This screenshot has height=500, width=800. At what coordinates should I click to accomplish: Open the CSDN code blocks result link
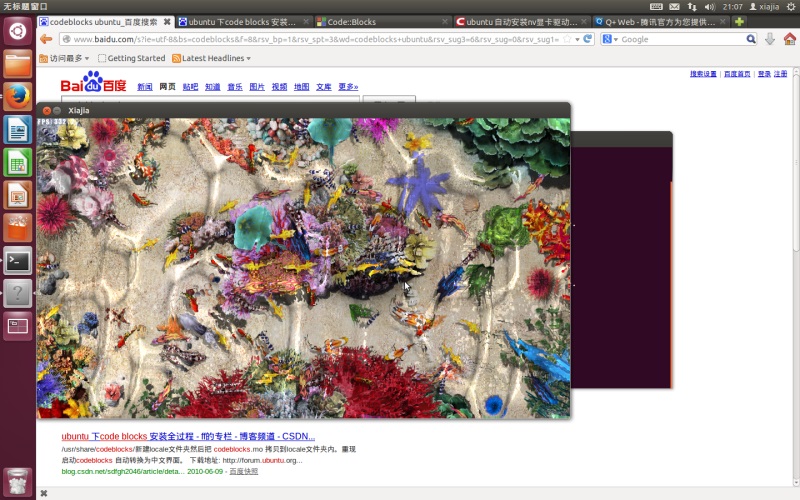coord(188,436)
